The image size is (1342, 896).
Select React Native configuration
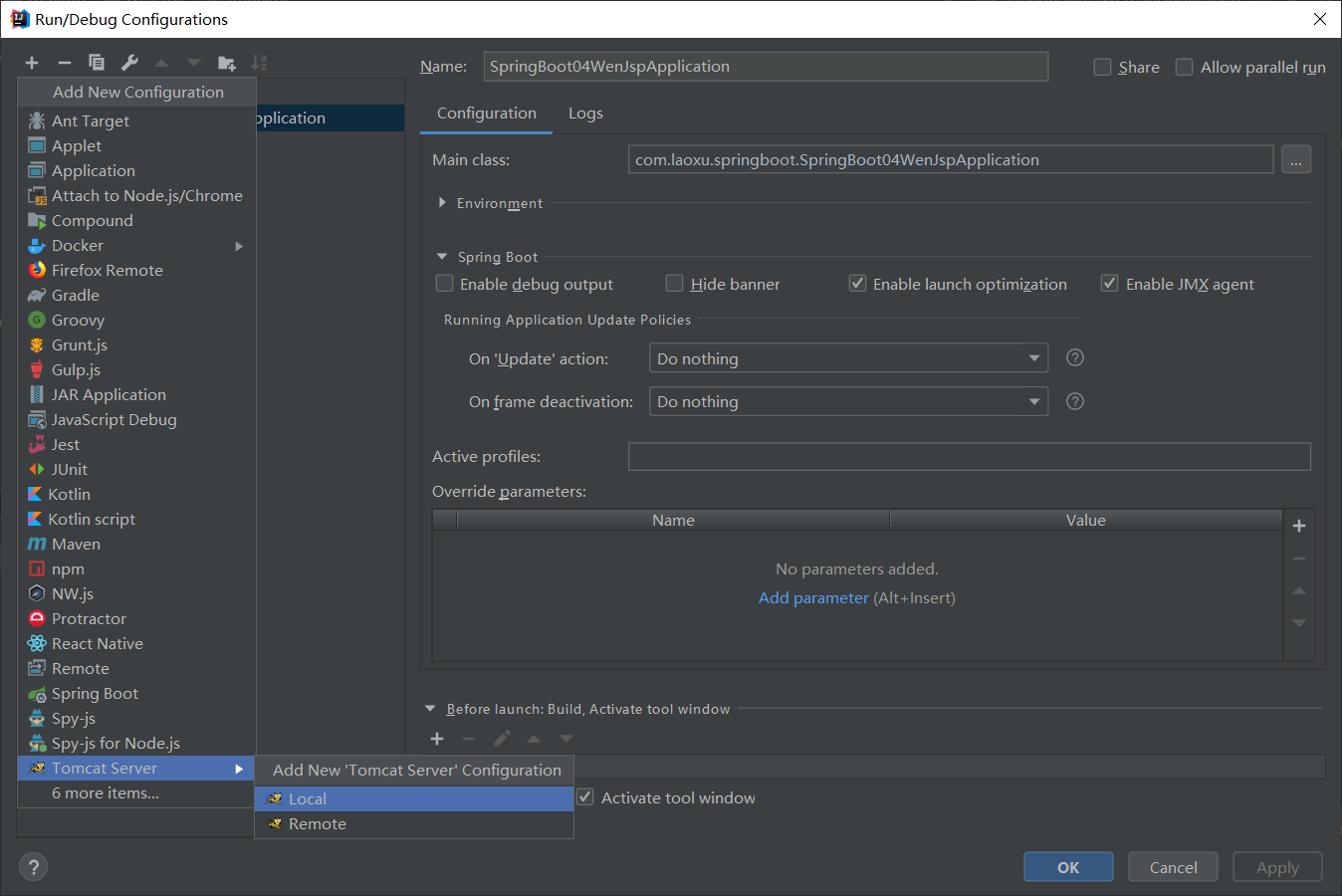[x=136, y=643]
